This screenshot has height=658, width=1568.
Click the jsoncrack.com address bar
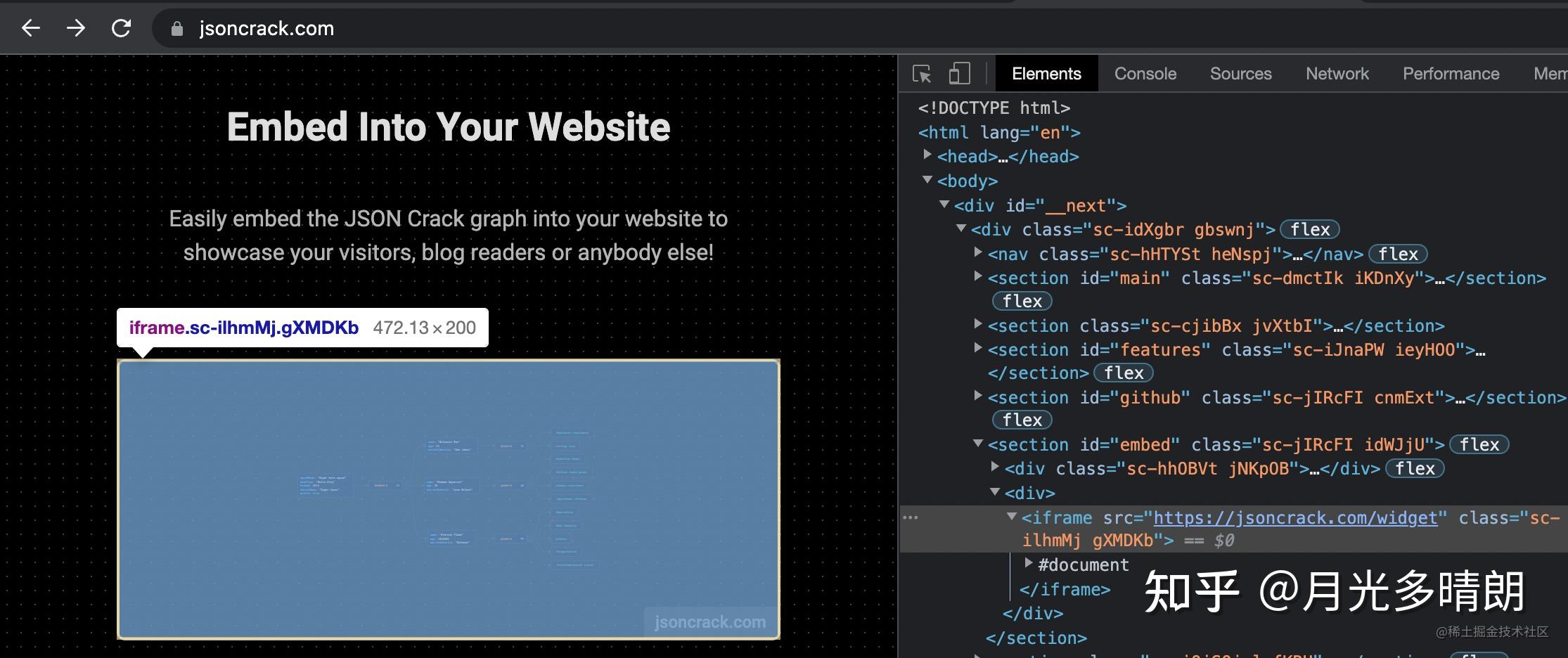[x=266, y=28]
